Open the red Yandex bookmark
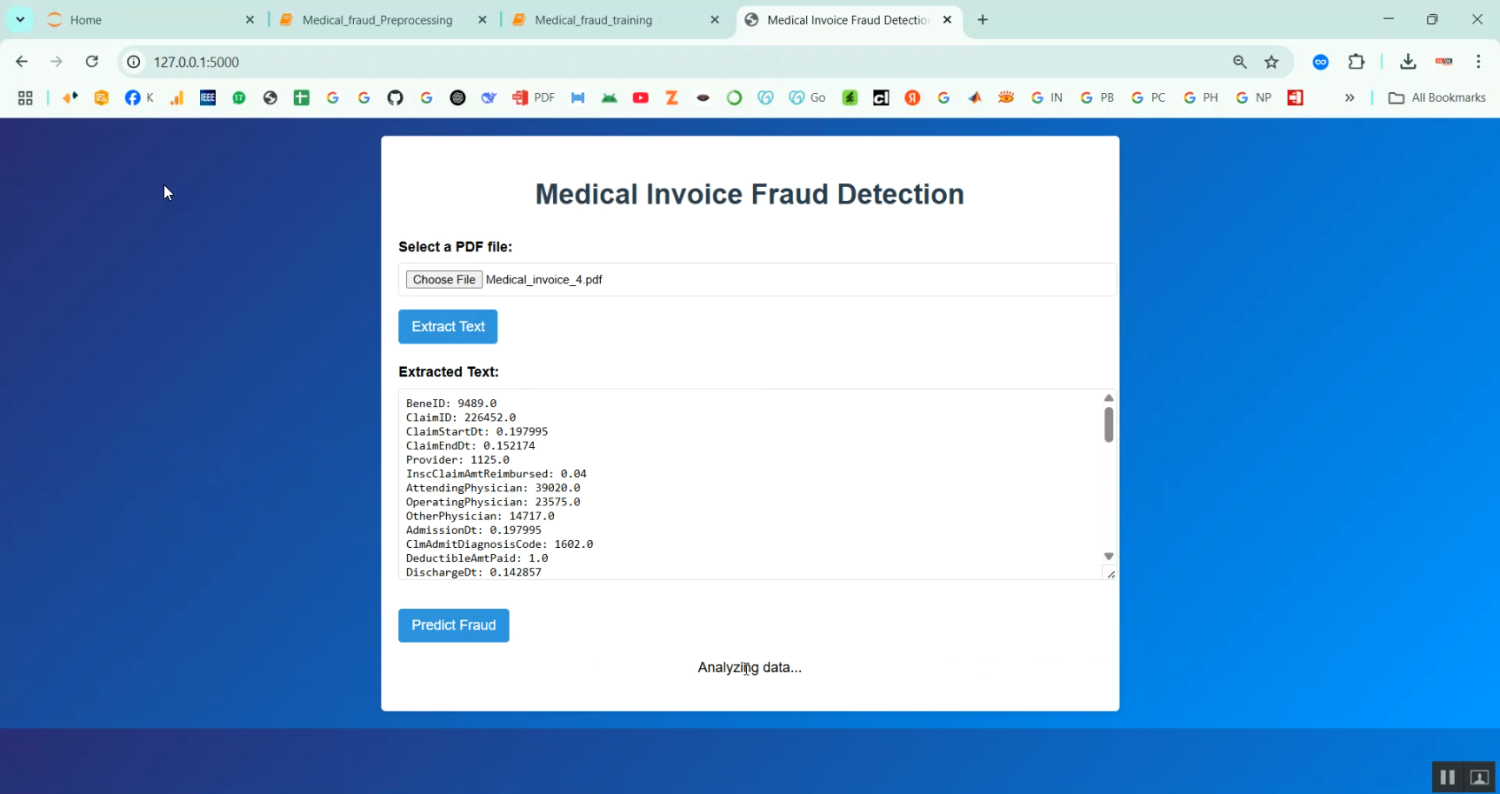 click(912, 98)
